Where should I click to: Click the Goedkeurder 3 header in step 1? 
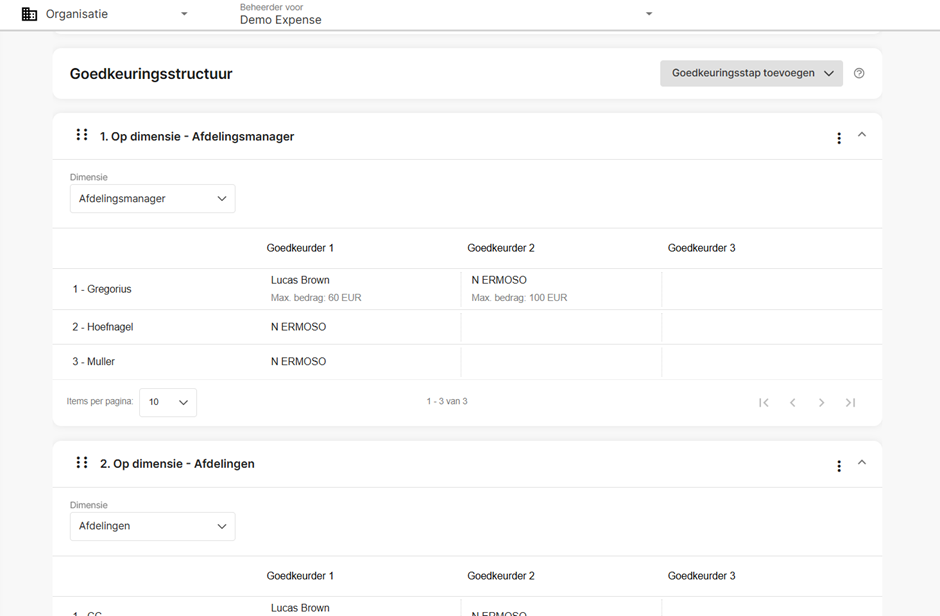point(701,248)
